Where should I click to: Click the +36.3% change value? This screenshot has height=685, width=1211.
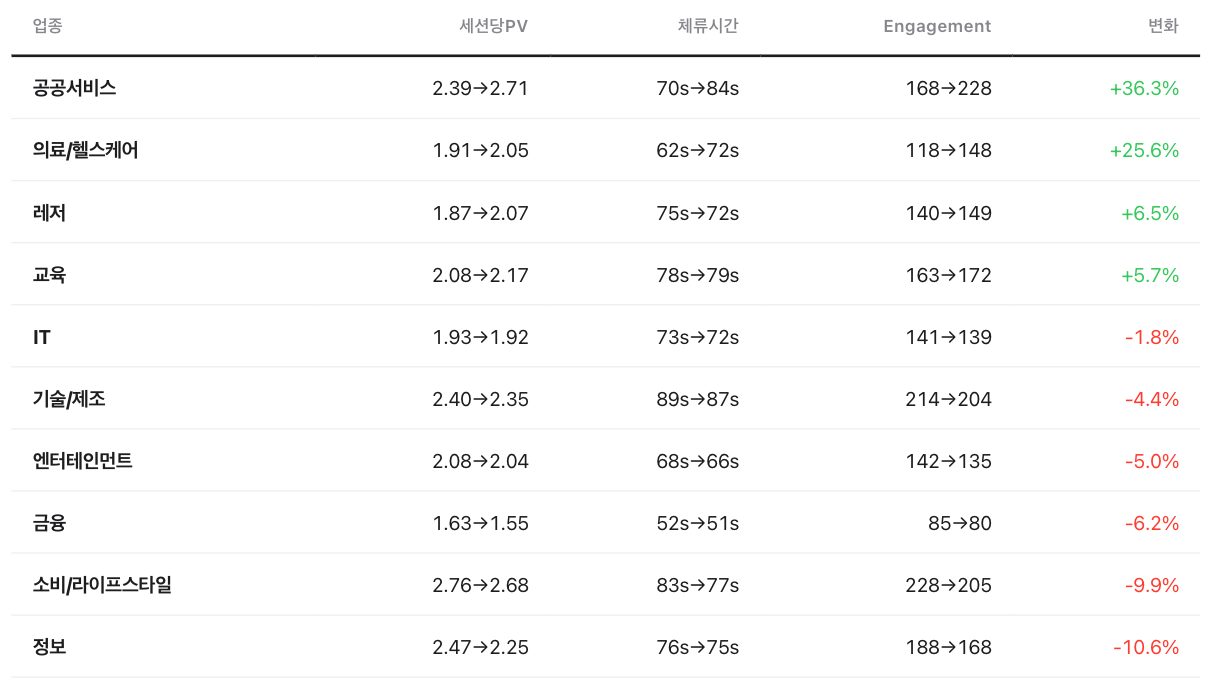coord(1144,88)
